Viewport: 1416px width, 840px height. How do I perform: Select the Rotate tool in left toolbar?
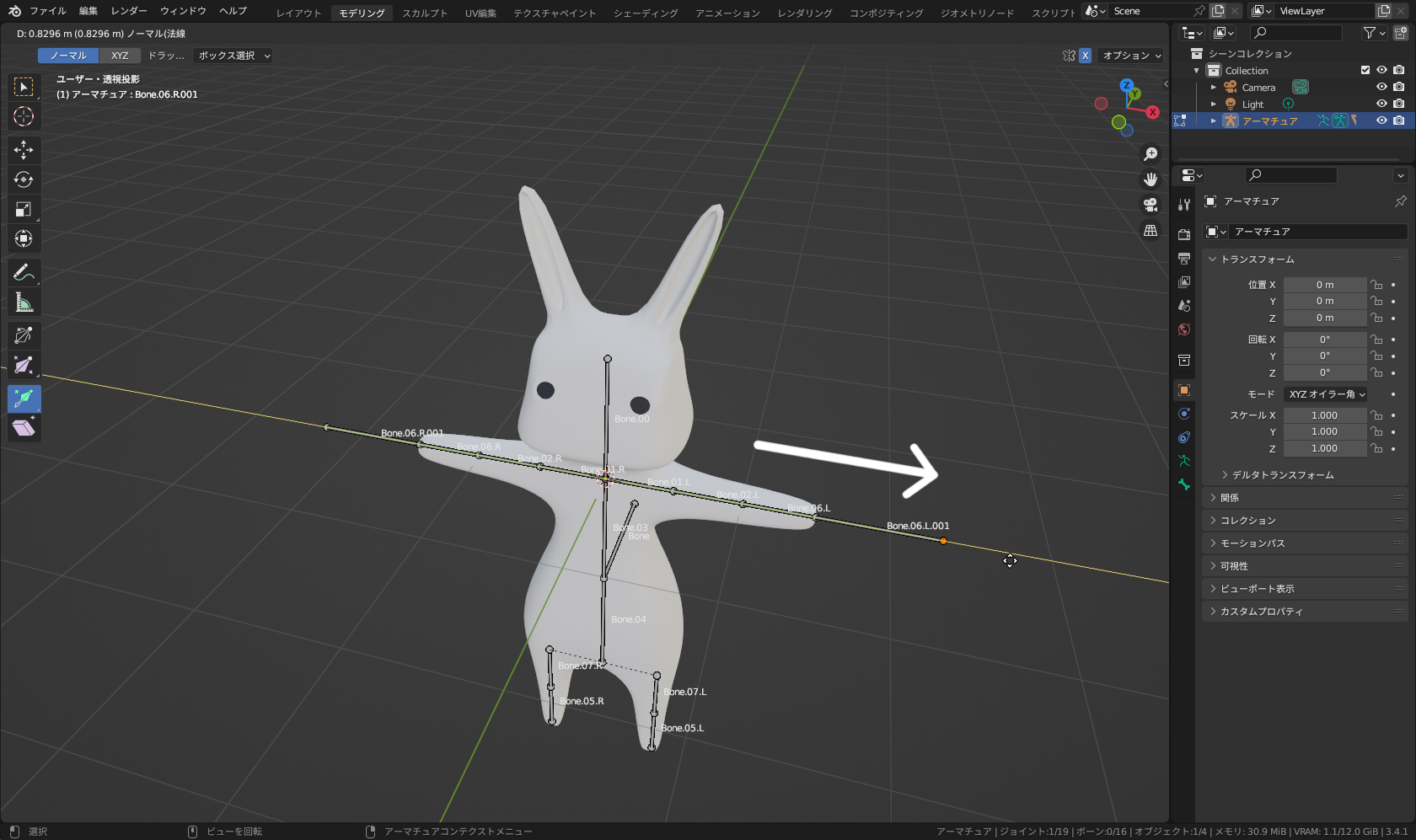[x=24, y=179]
